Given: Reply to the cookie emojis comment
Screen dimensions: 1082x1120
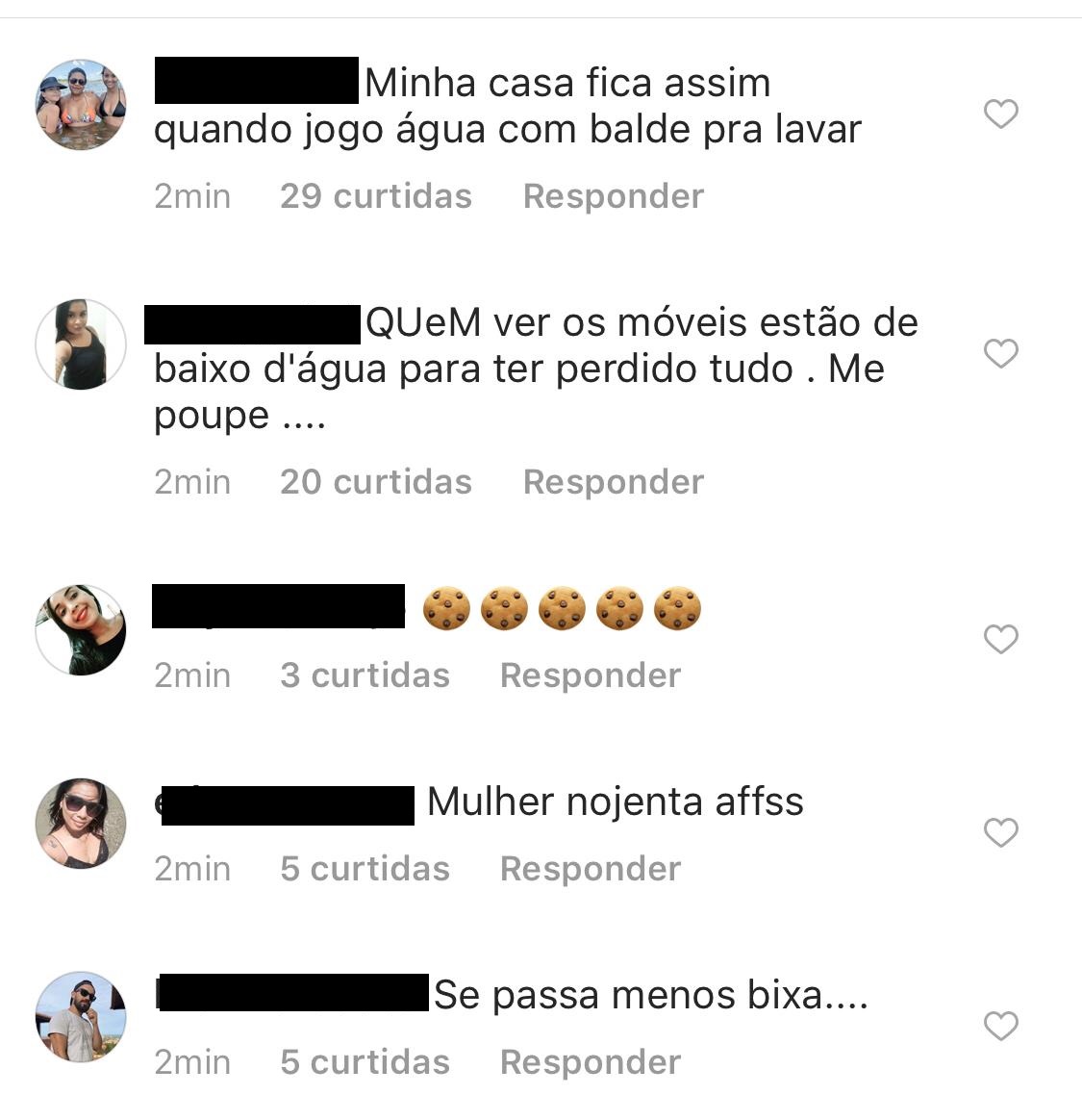Looking at the screenshot, I should 590,675.
